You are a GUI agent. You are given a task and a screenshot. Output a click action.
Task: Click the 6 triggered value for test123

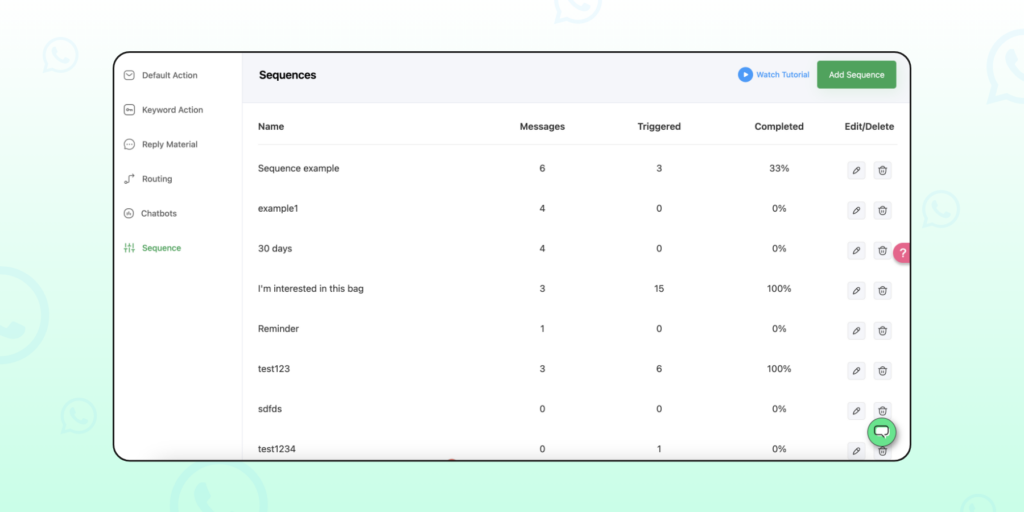click(659, 369)
